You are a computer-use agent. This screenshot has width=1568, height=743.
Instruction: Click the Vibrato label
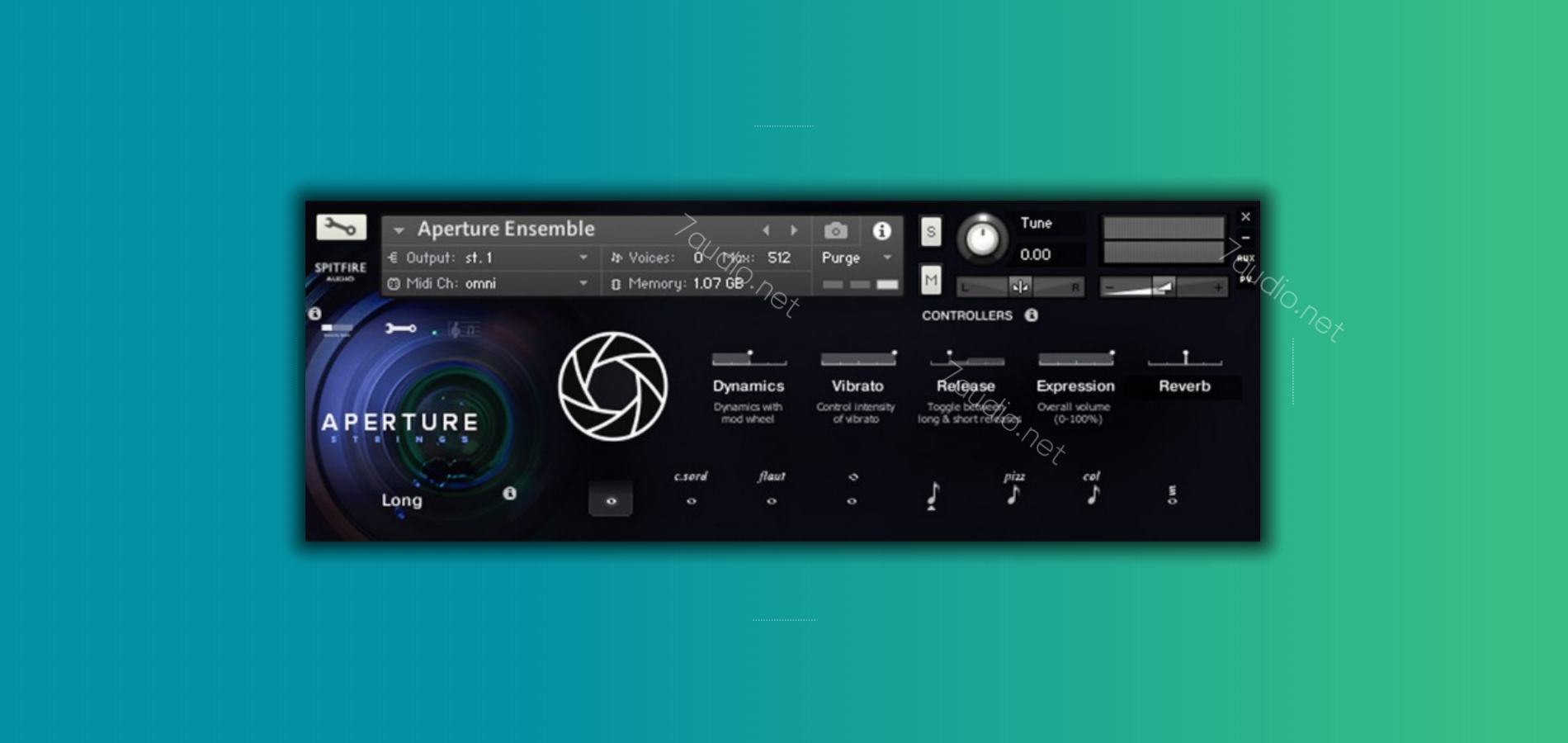tap(857, 386)
